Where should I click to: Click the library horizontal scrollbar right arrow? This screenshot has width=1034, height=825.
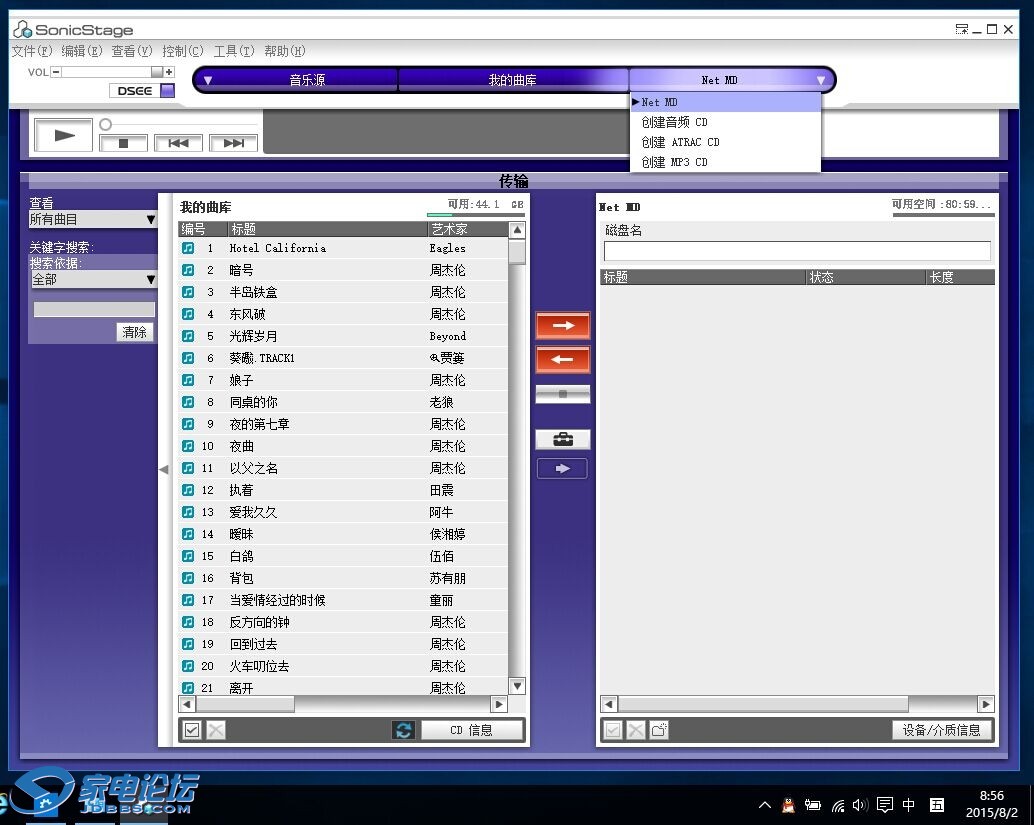(499, 704)
